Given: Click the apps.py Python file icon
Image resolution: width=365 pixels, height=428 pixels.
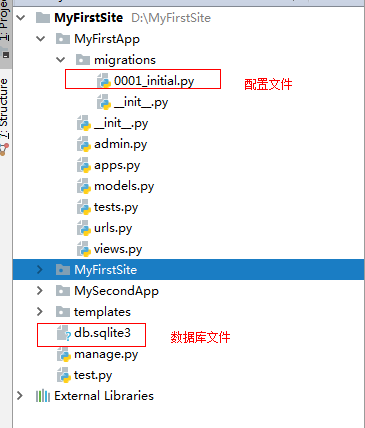Looking at the screenshot, I should [84, 165].
